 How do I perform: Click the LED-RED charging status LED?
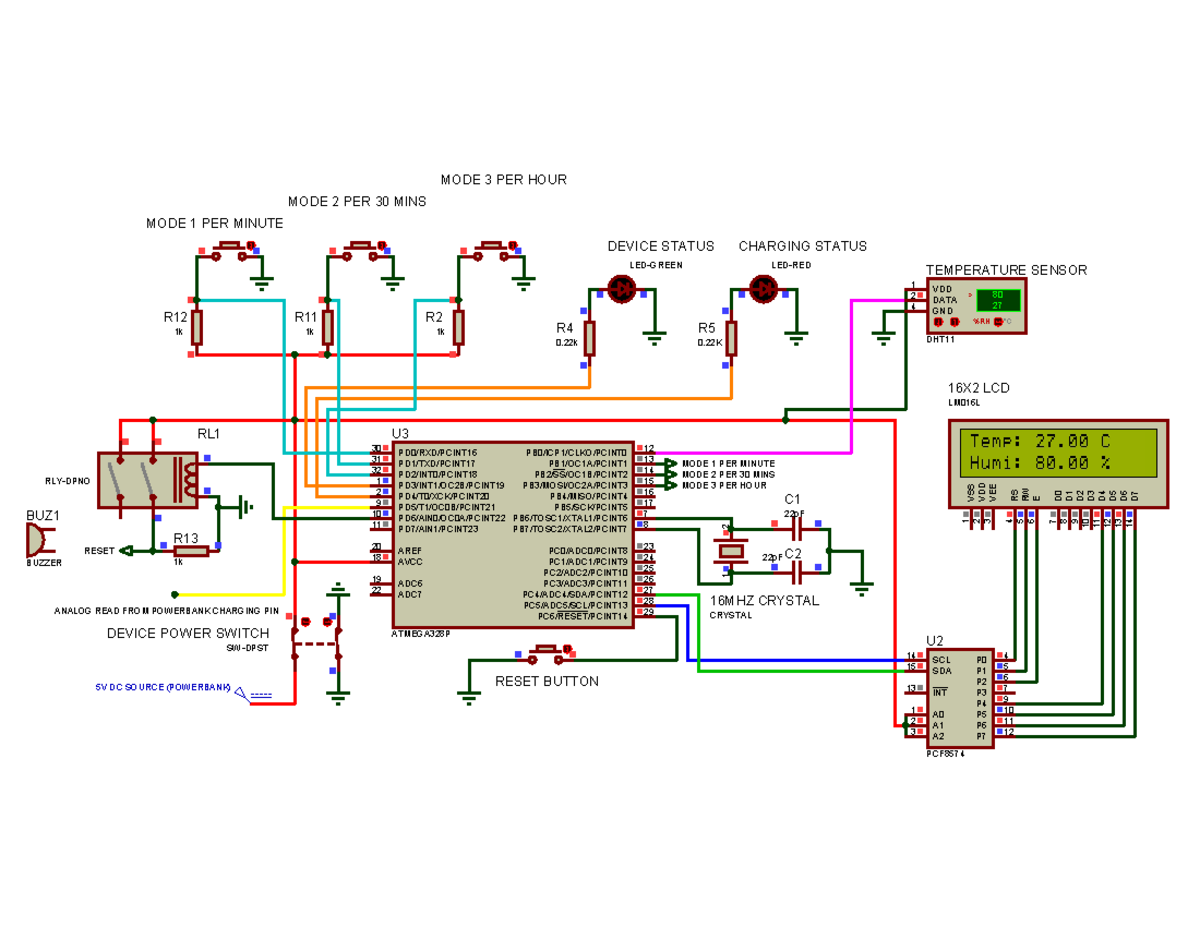click(764, 289)
